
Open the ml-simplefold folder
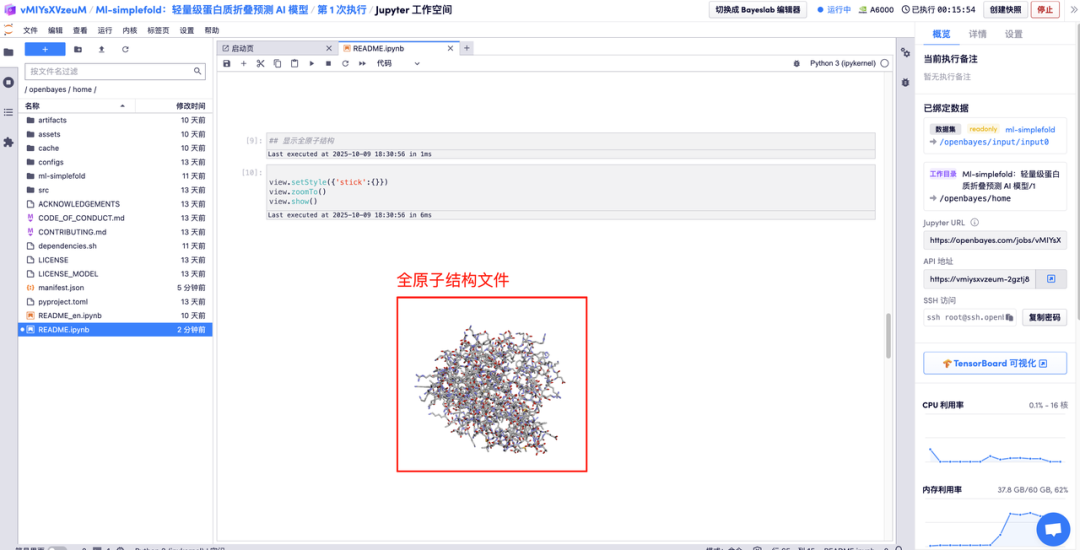pyautogui.click(x=61, y=176)
